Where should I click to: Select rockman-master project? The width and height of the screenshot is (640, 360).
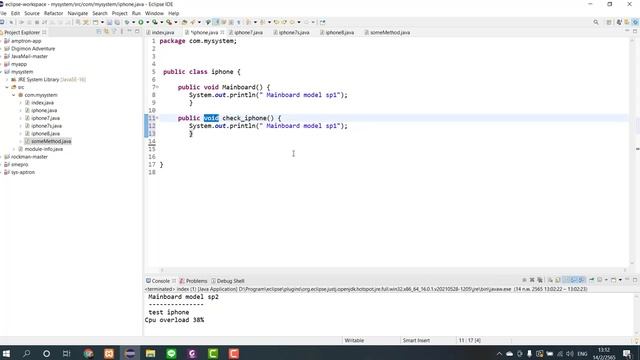29,157
